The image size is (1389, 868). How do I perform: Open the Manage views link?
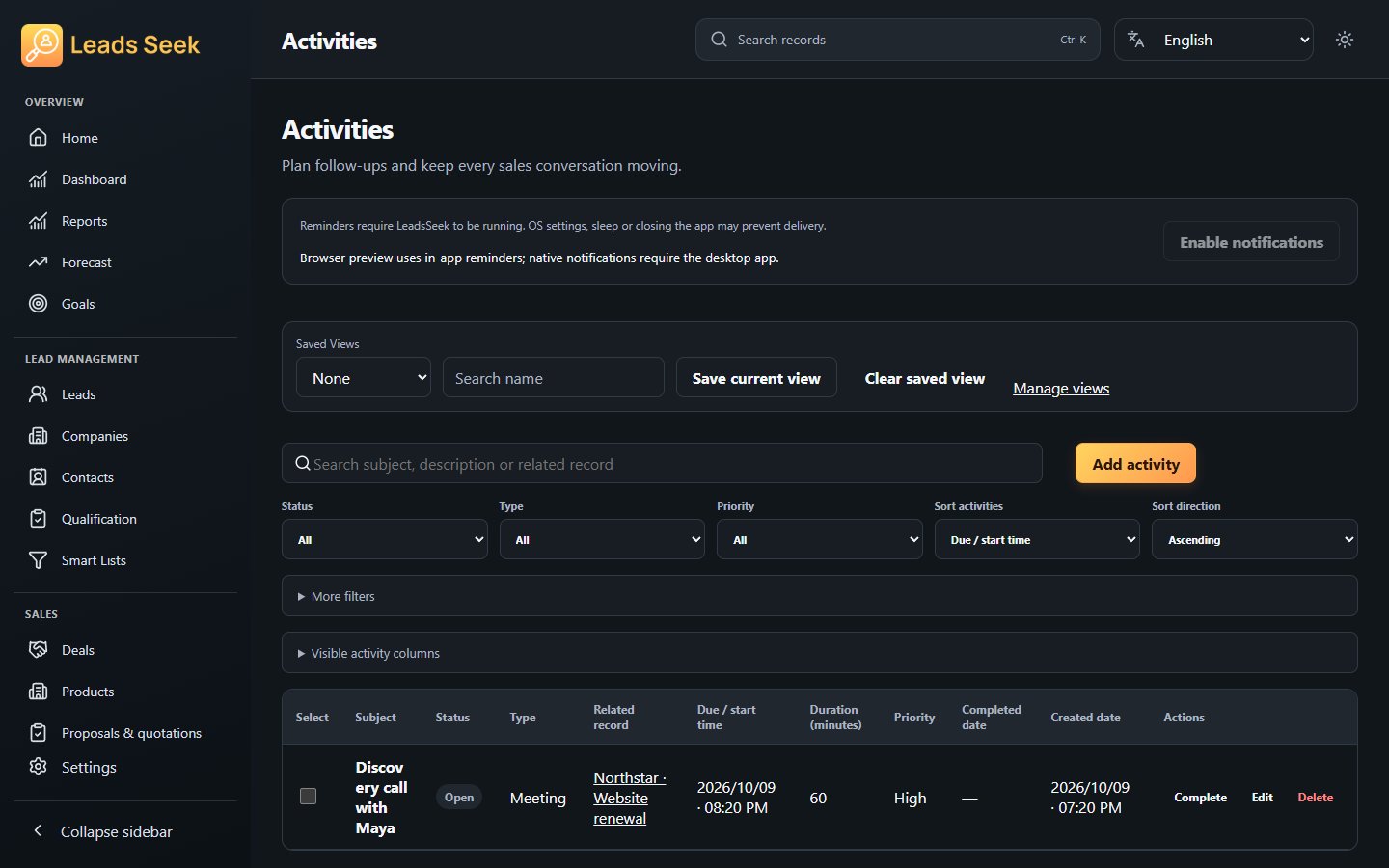(1061, 388)
